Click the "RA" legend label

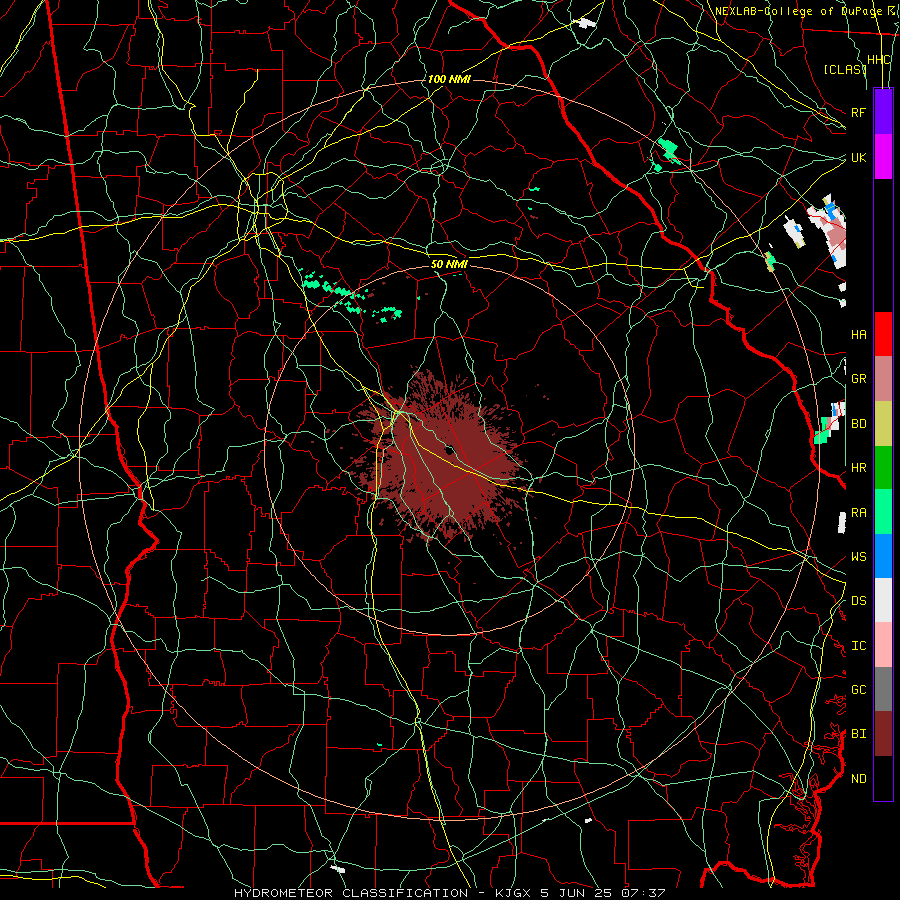coord(858,513)
